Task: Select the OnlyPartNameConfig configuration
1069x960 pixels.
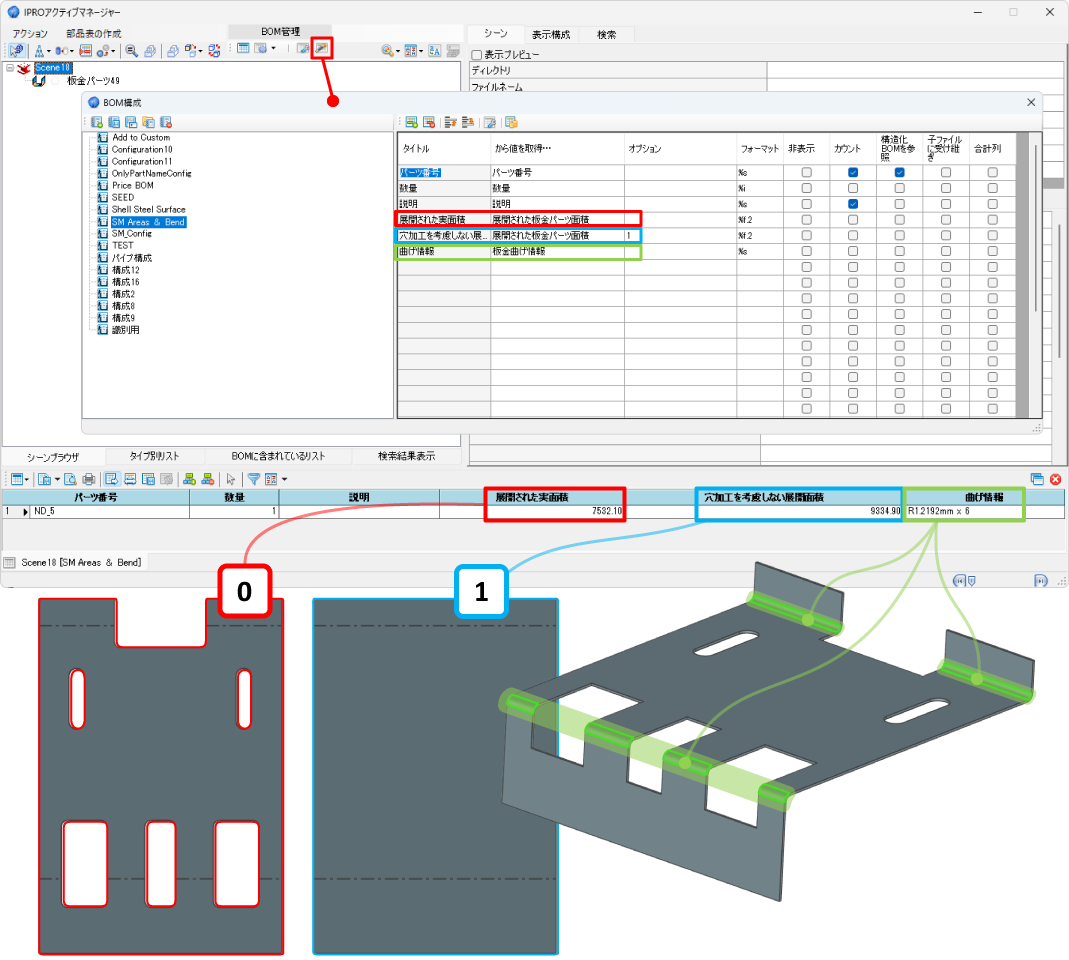Action: click(x=151, y=173)
